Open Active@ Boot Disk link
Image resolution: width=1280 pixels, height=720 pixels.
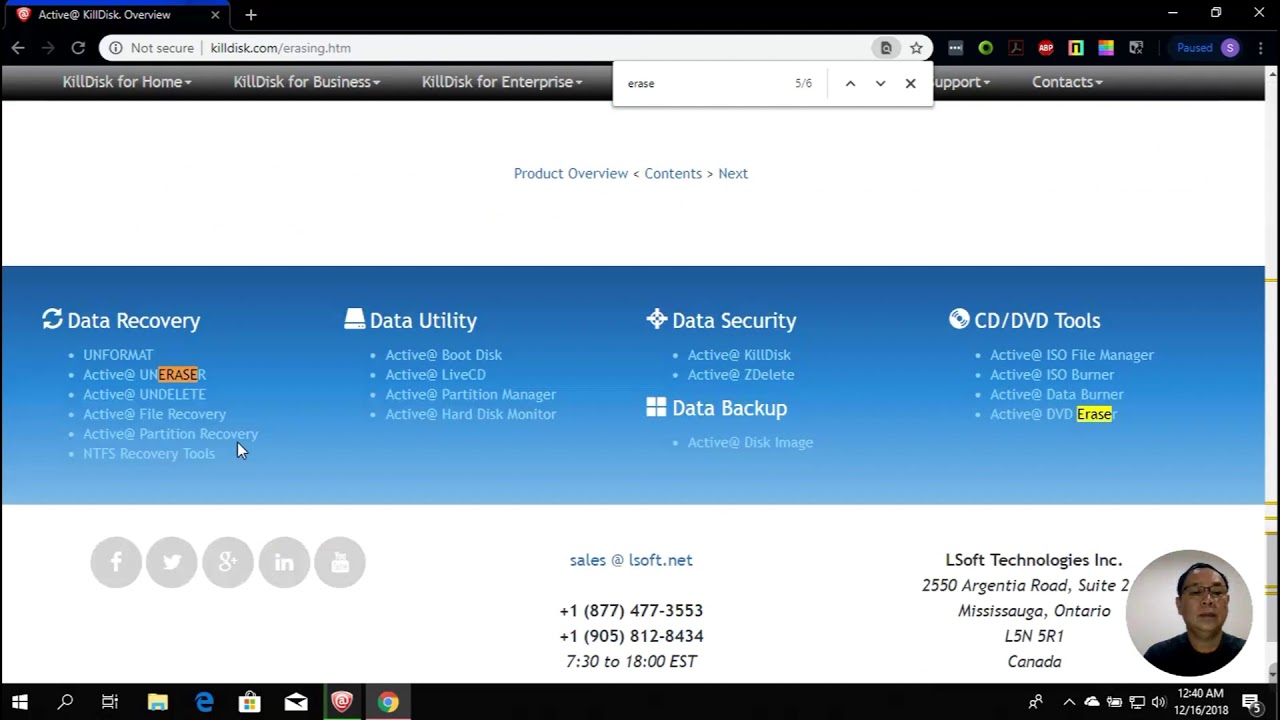point(444,355)
